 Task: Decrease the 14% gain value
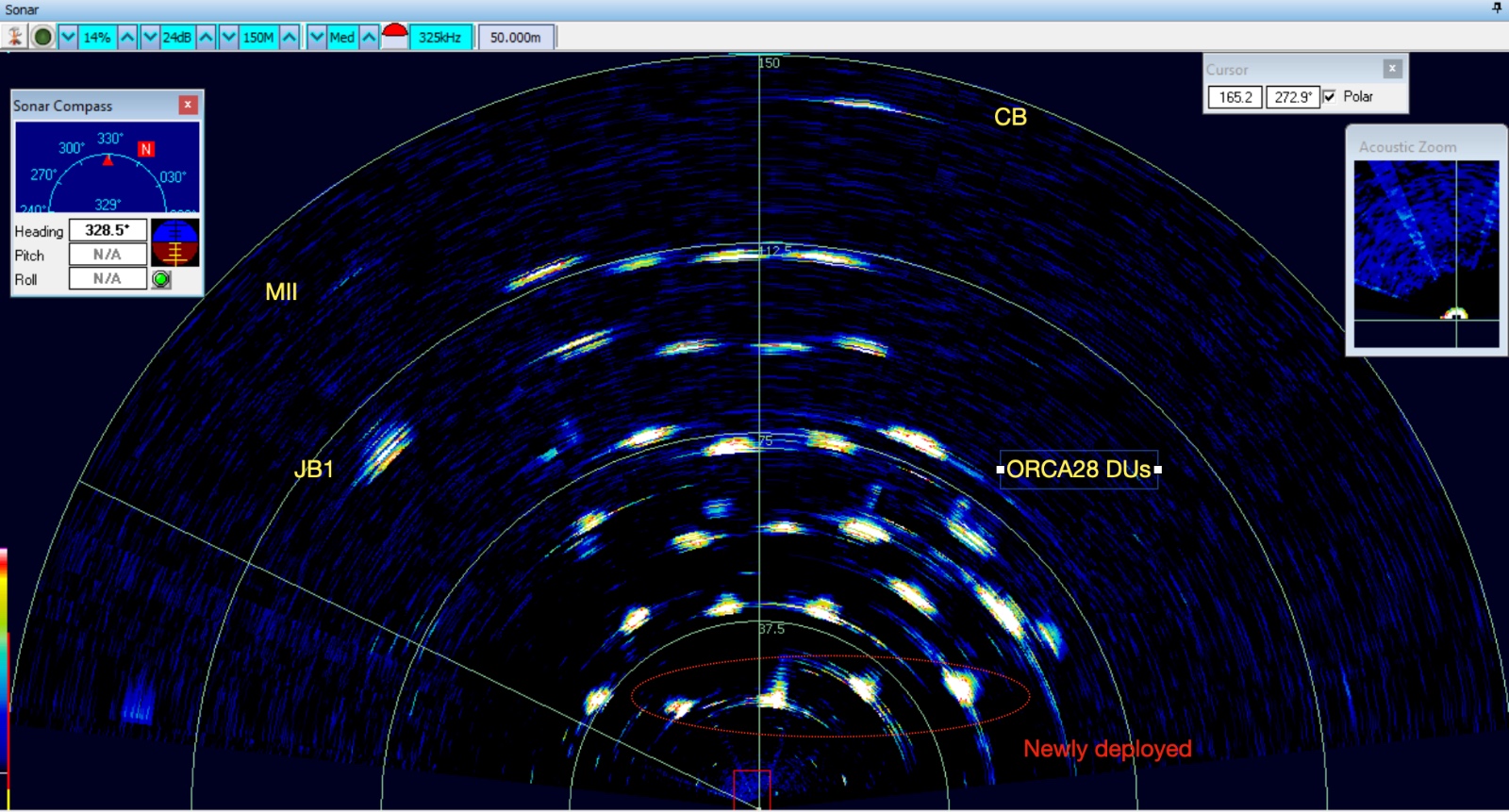click(x=68, y=37)
